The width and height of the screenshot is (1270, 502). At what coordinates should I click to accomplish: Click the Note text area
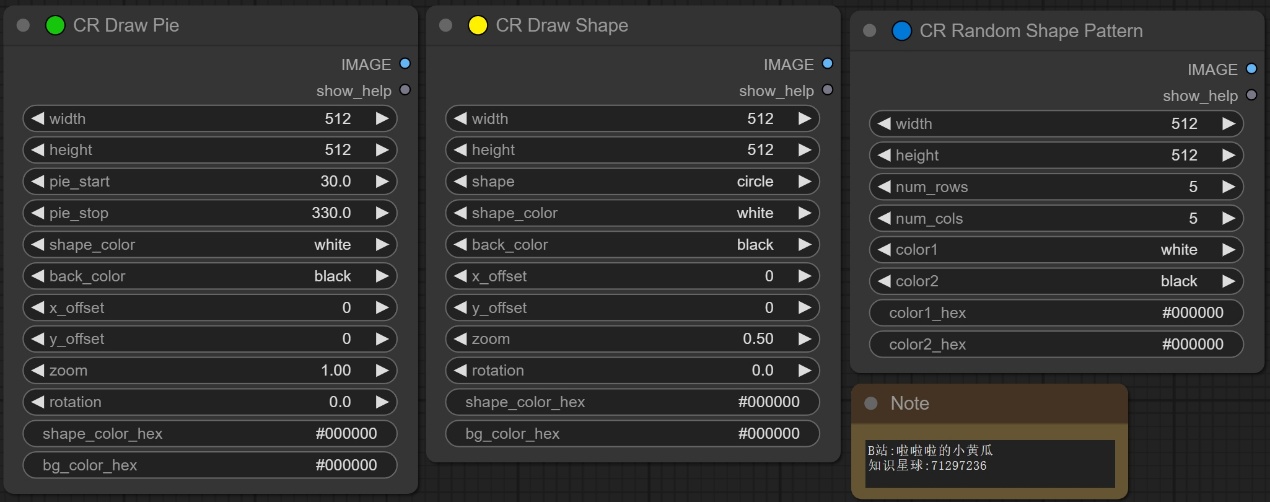tap(989, 464)
